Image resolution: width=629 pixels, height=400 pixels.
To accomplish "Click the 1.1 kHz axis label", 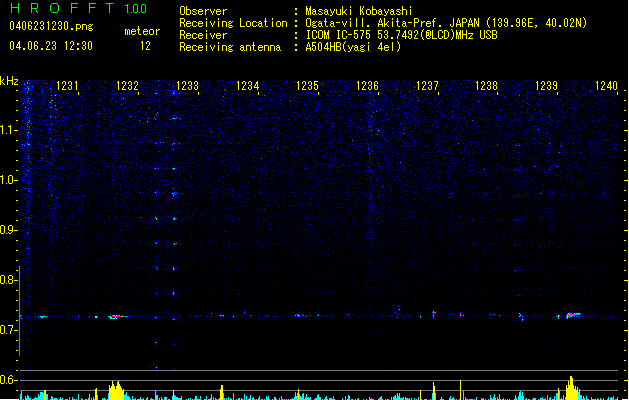I will (9, 130).
